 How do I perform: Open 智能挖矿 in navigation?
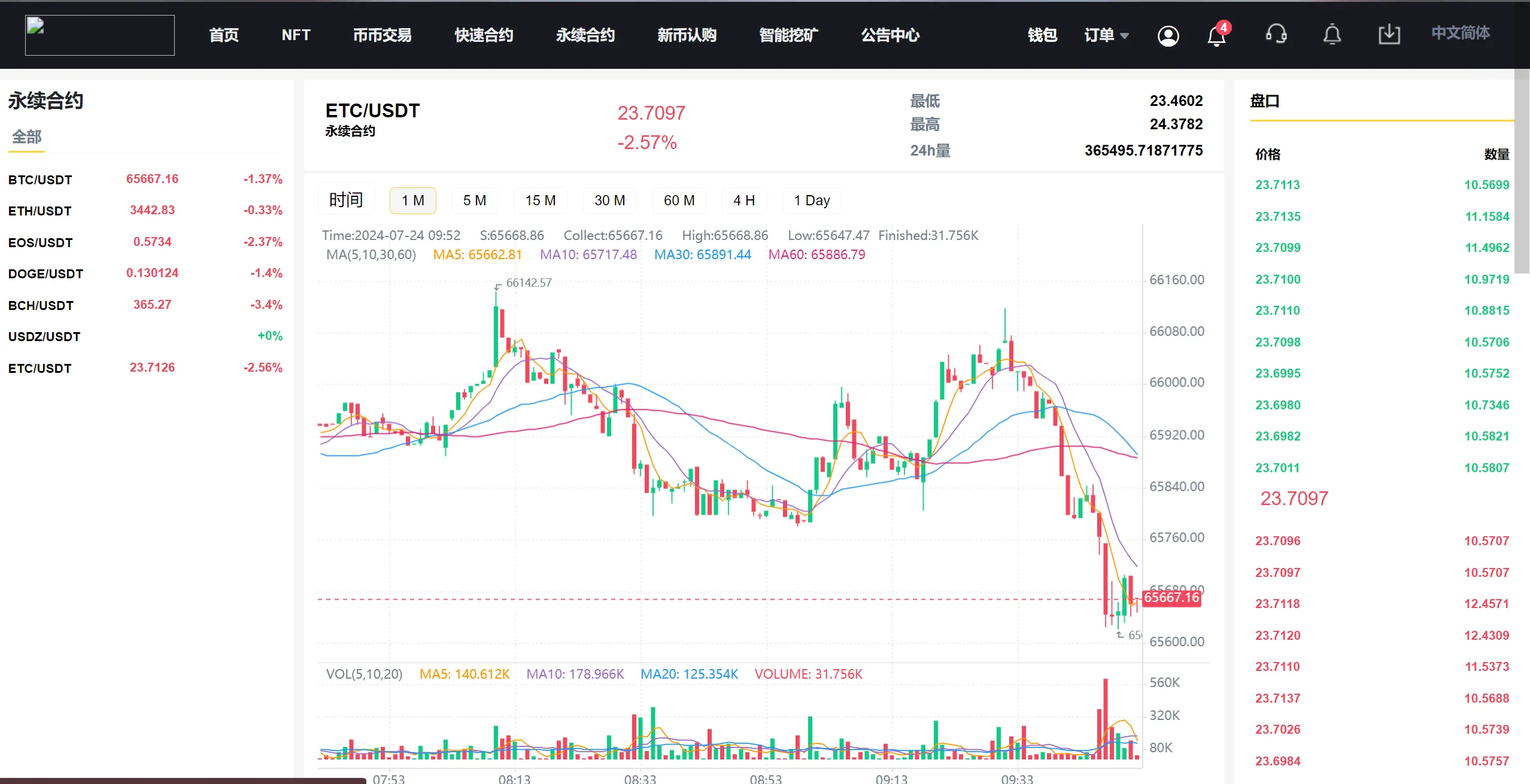coord(789,35)
